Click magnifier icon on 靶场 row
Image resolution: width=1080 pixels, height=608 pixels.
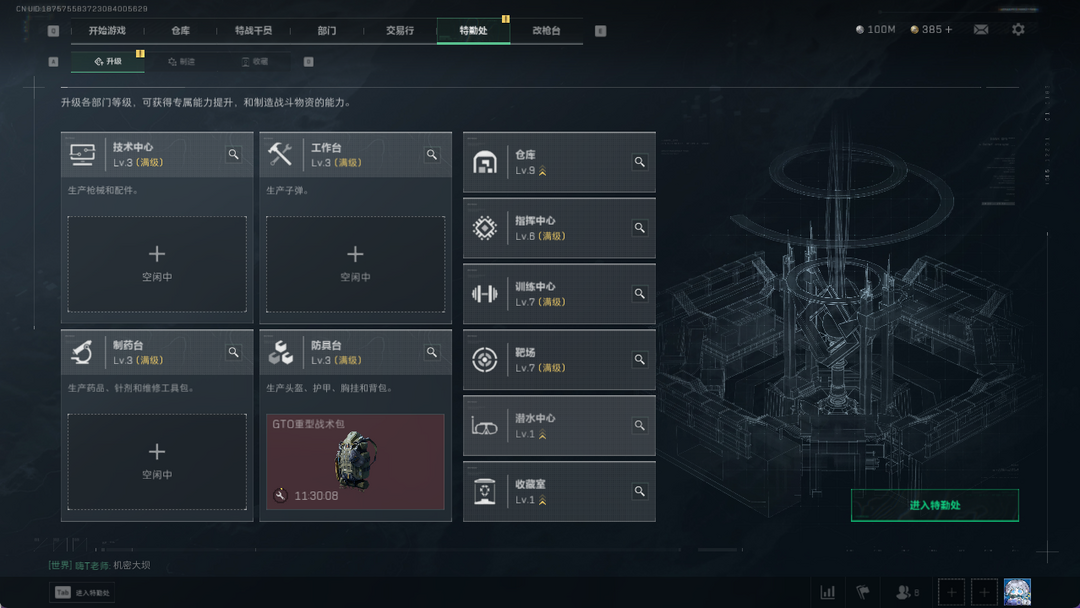tap(640, 359)
